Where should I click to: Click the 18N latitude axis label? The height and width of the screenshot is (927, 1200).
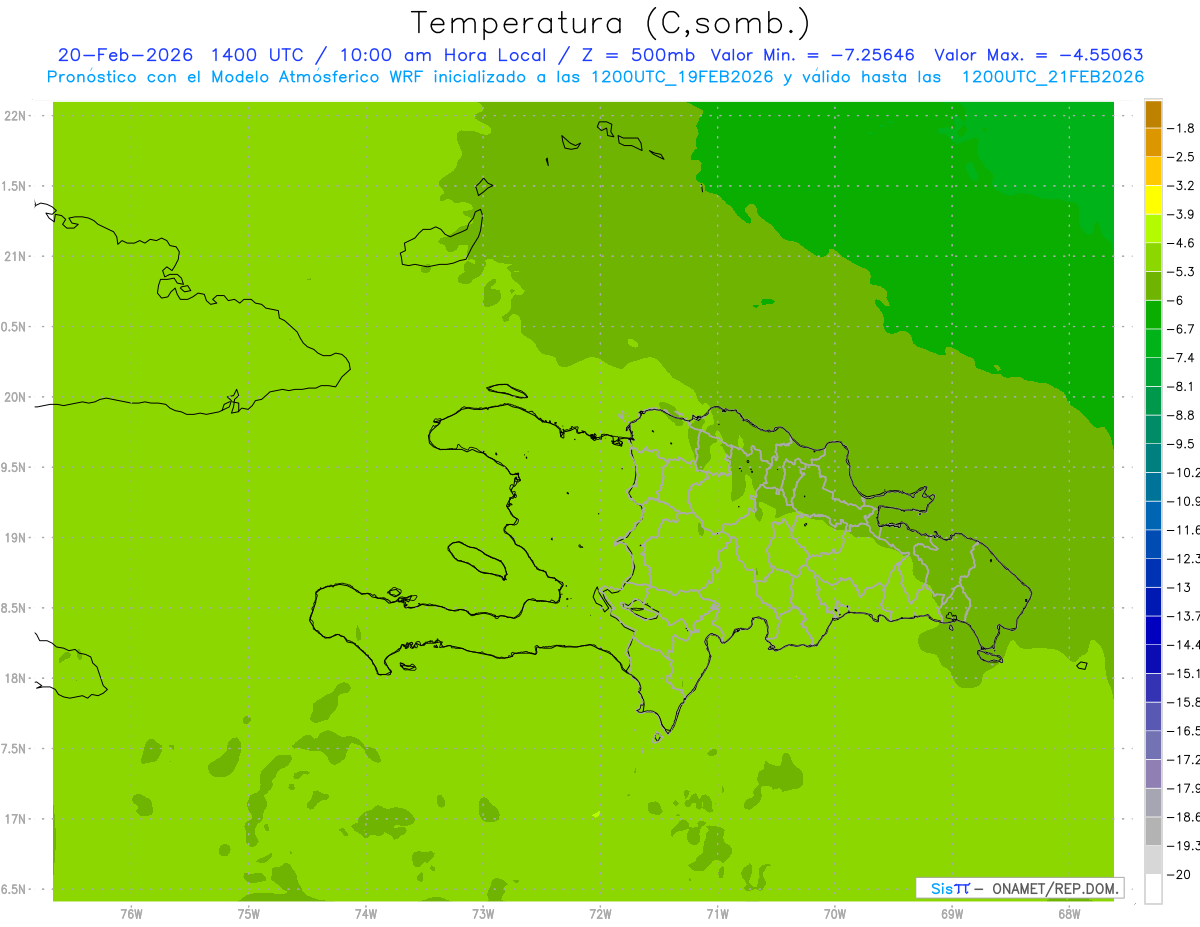click(x=14, y=679)
